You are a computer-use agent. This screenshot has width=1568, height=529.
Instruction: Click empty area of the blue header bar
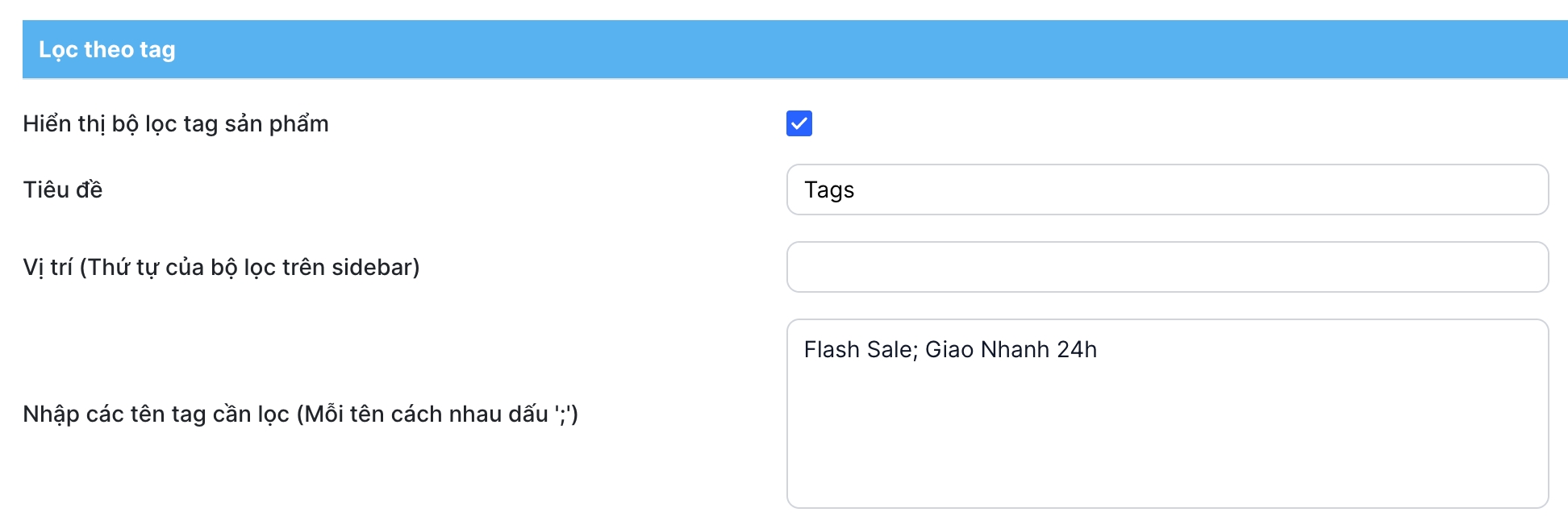(887, 50)
